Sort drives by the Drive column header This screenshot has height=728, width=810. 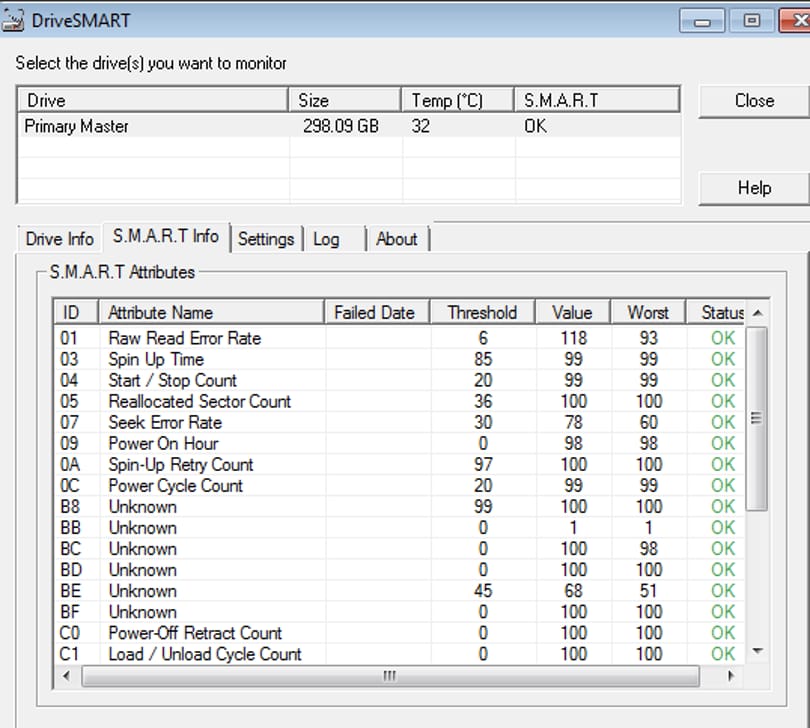click(153, 100)
